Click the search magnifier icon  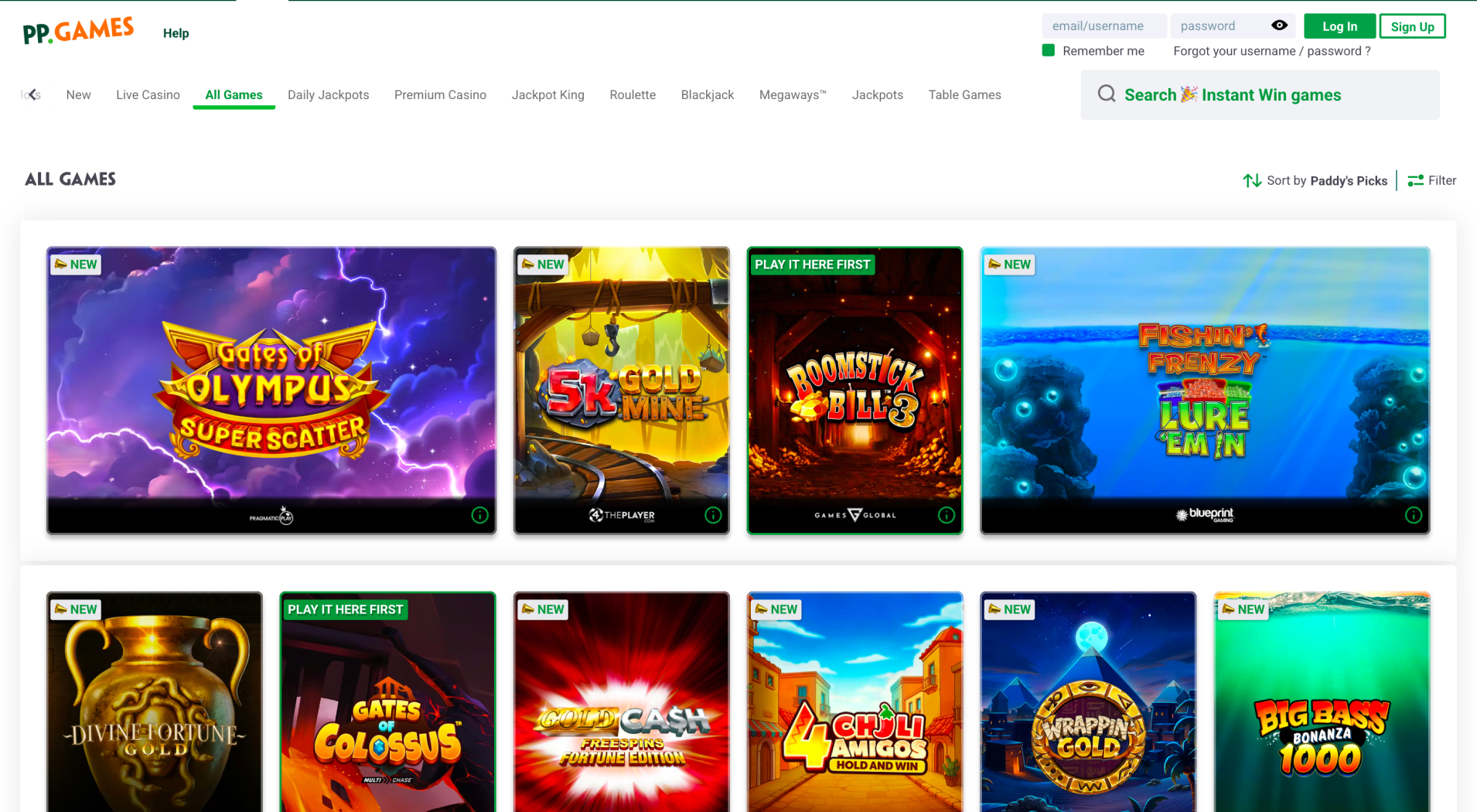(1107, 94)
